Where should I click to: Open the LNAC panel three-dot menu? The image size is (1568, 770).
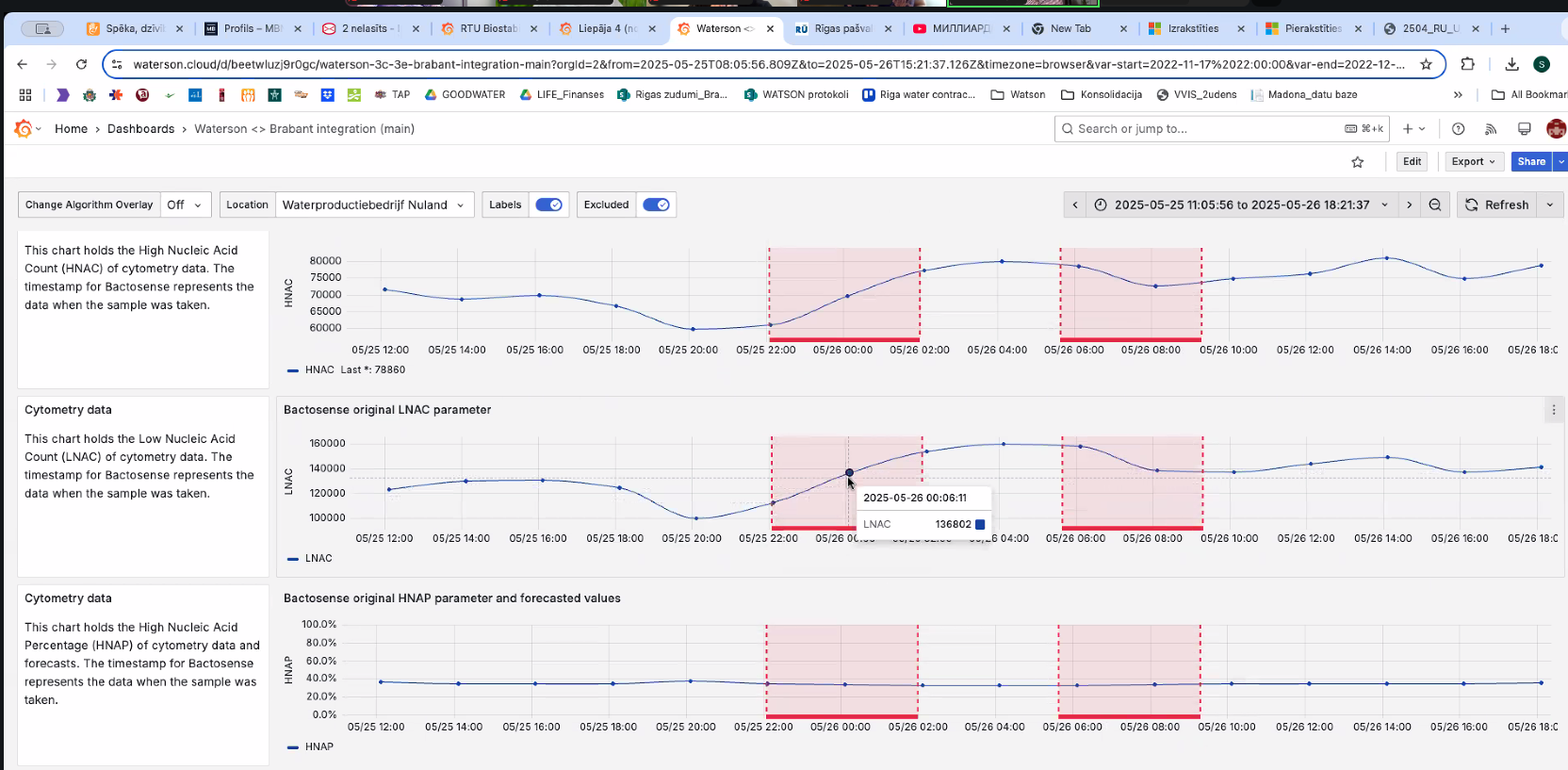tap(1554, 410)
